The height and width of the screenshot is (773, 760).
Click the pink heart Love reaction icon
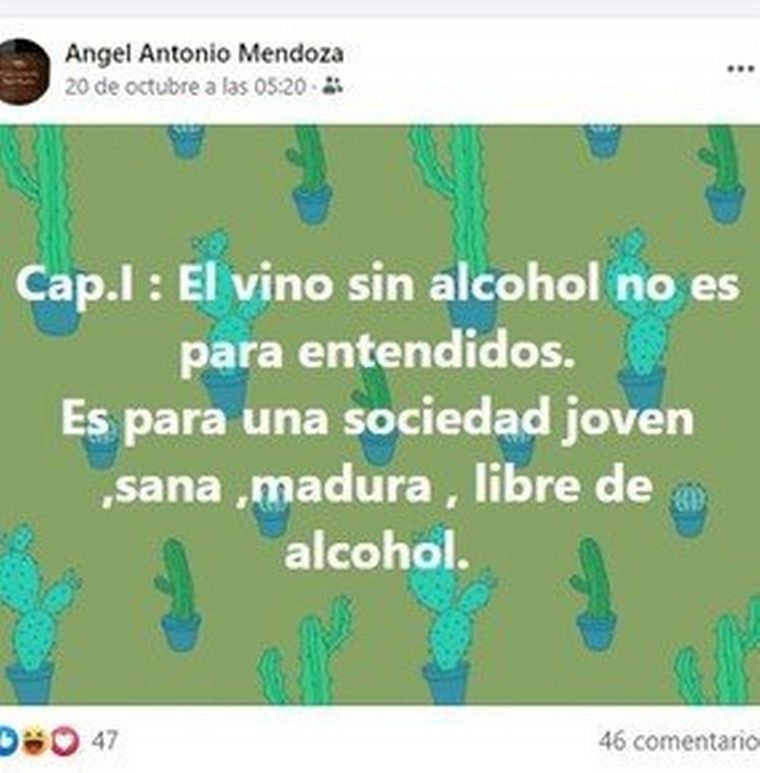[x=65, y=741]
